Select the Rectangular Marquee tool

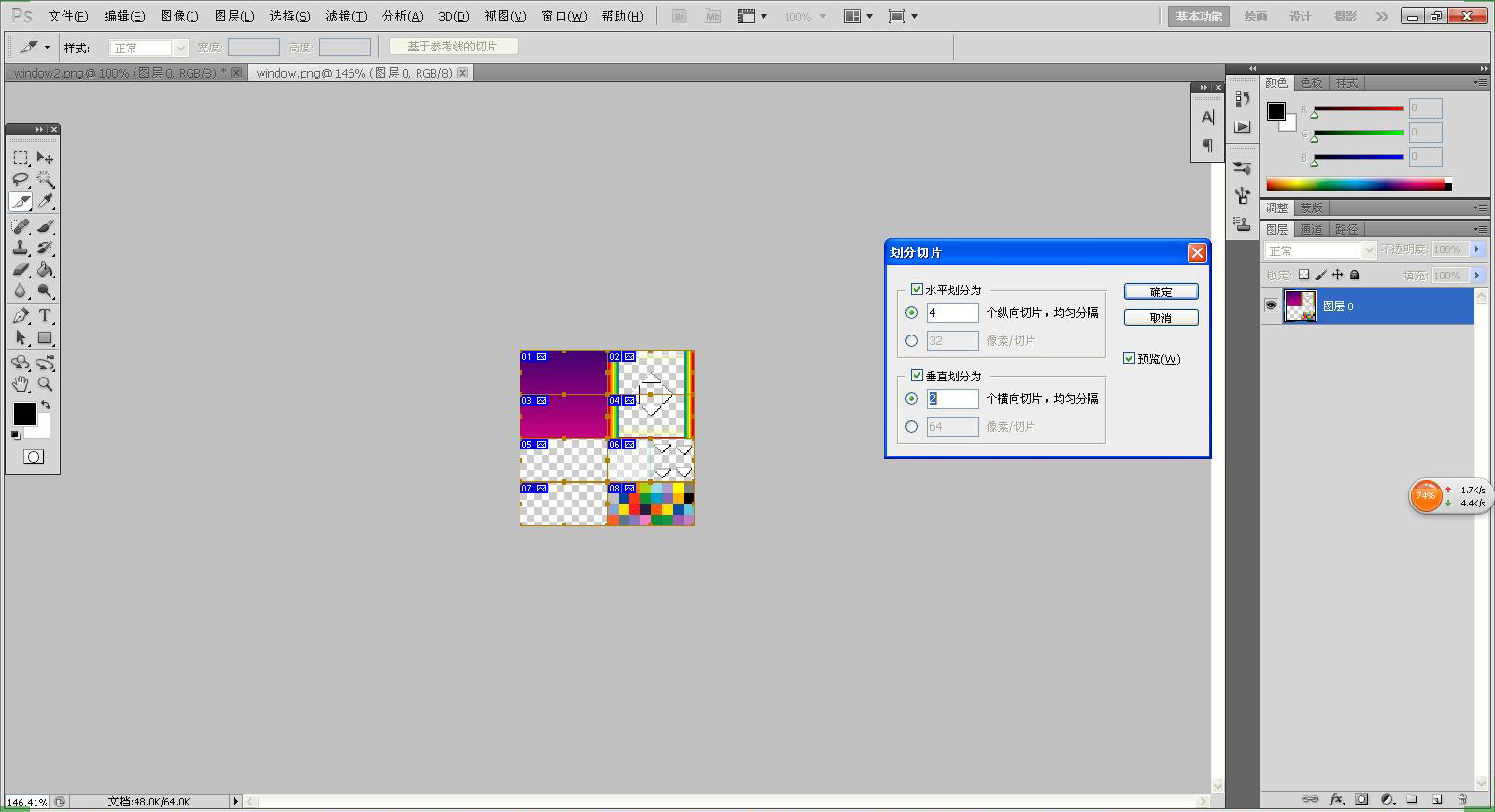(21, 158)
